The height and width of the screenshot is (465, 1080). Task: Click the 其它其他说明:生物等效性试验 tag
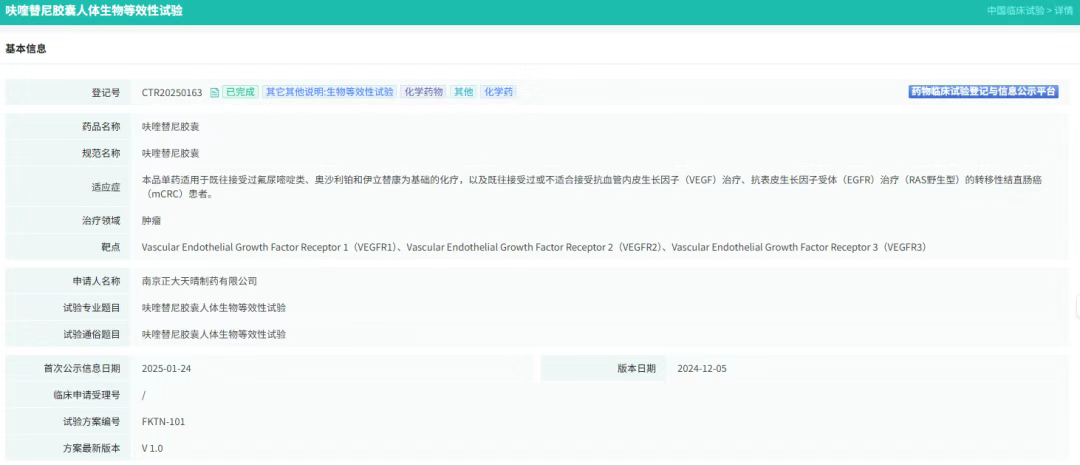point(329,92)
